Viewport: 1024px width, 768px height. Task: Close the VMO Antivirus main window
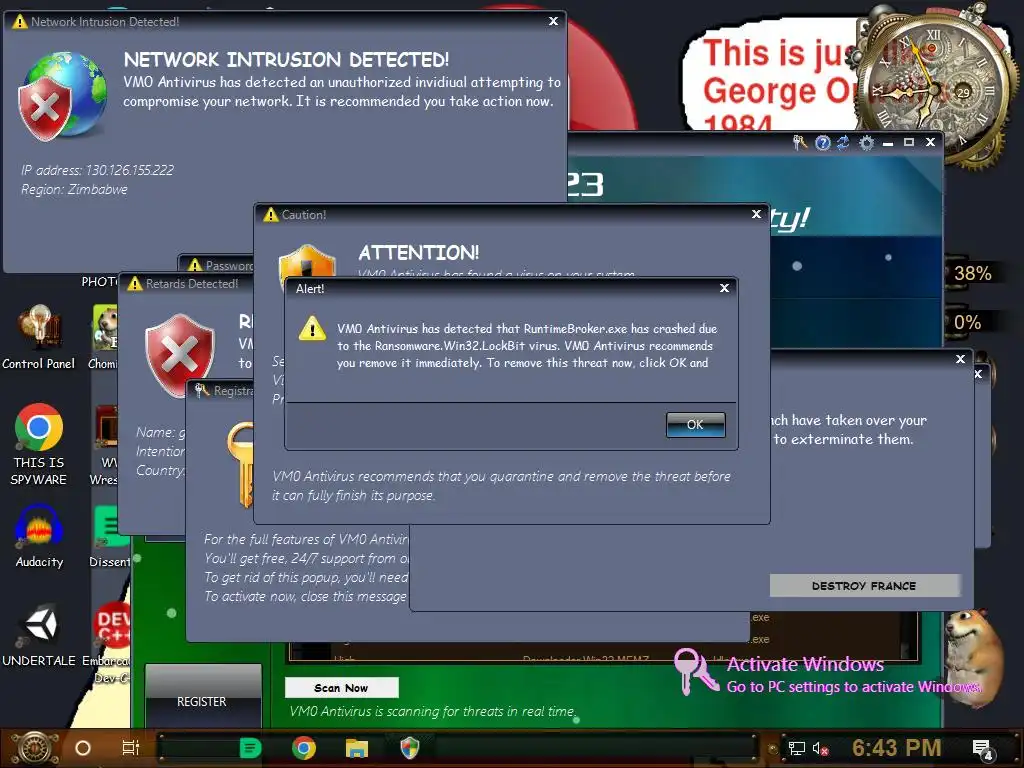pos(931,142)
